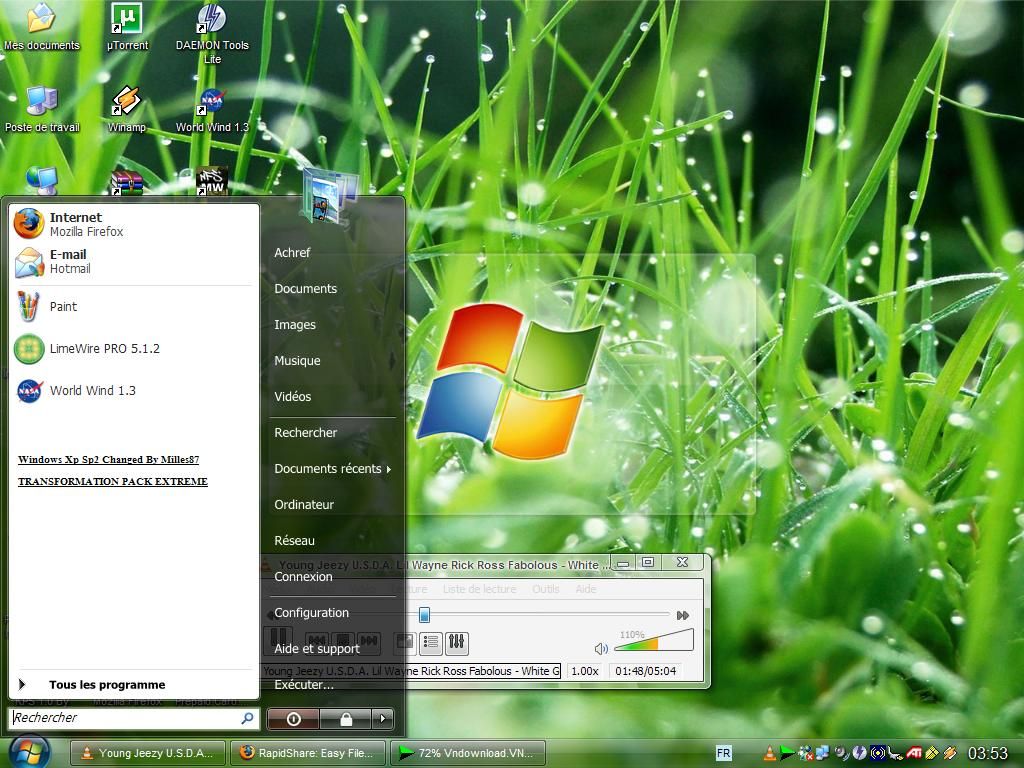This screenshot has width=1024, height=768.
Task: Open Achref user folder
Action: 292,252
